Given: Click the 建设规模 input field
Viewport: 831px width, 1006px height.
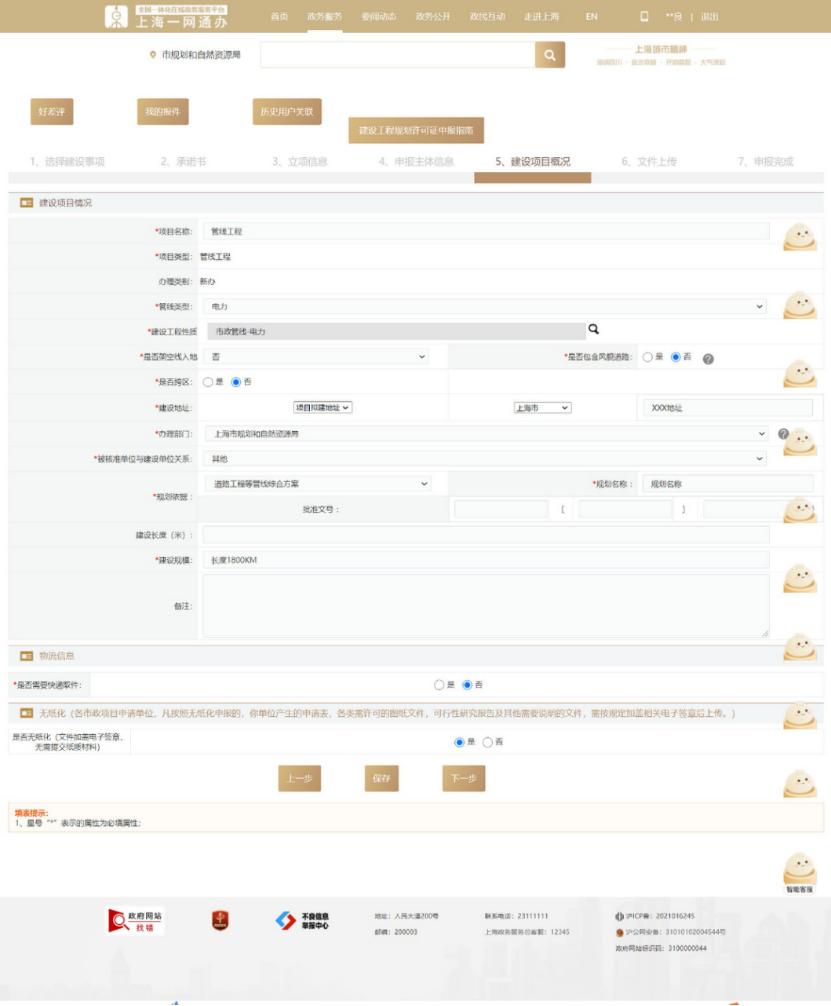Looking at the screenshot, I should pos(485,560).
